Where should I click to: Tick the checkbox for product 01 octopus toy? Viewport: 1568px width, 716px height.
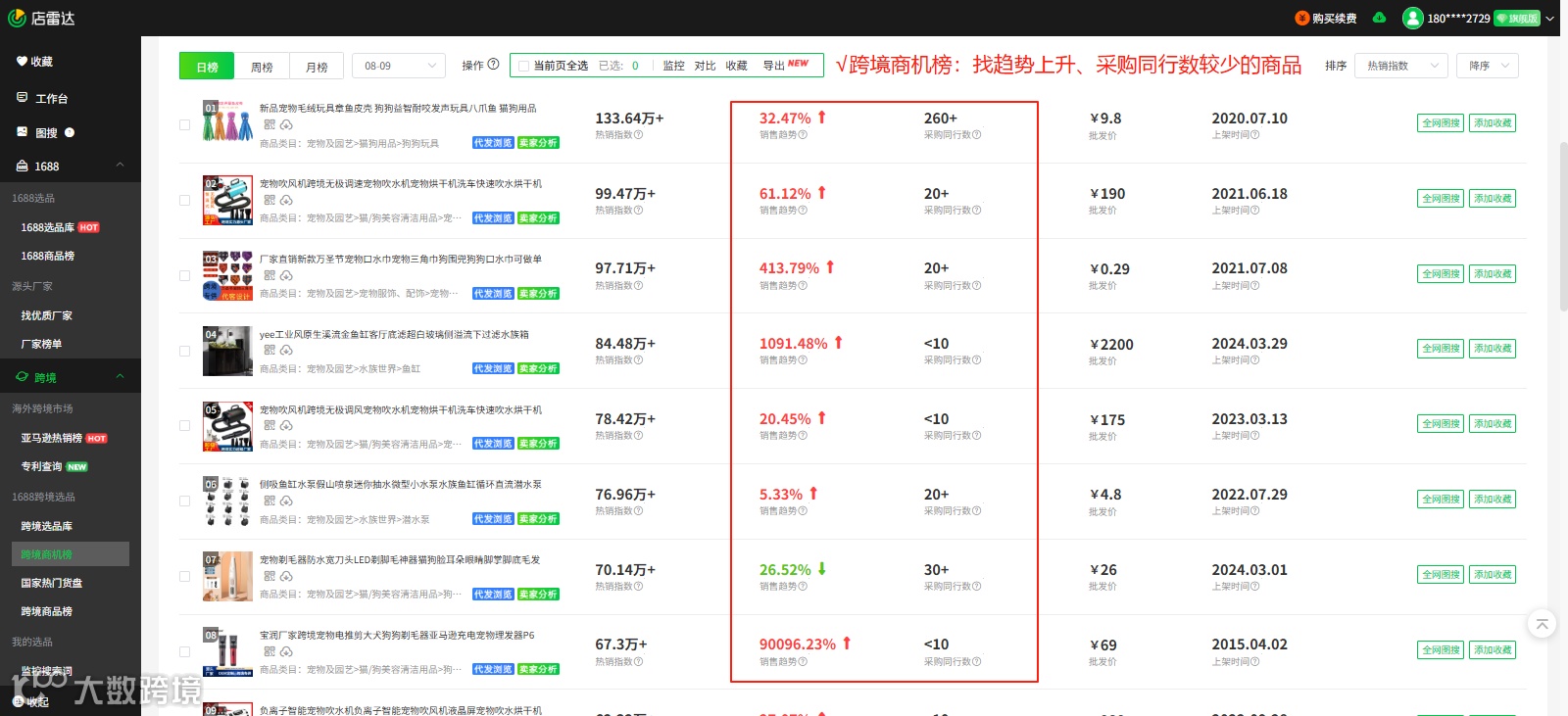(x=184, y=124)
